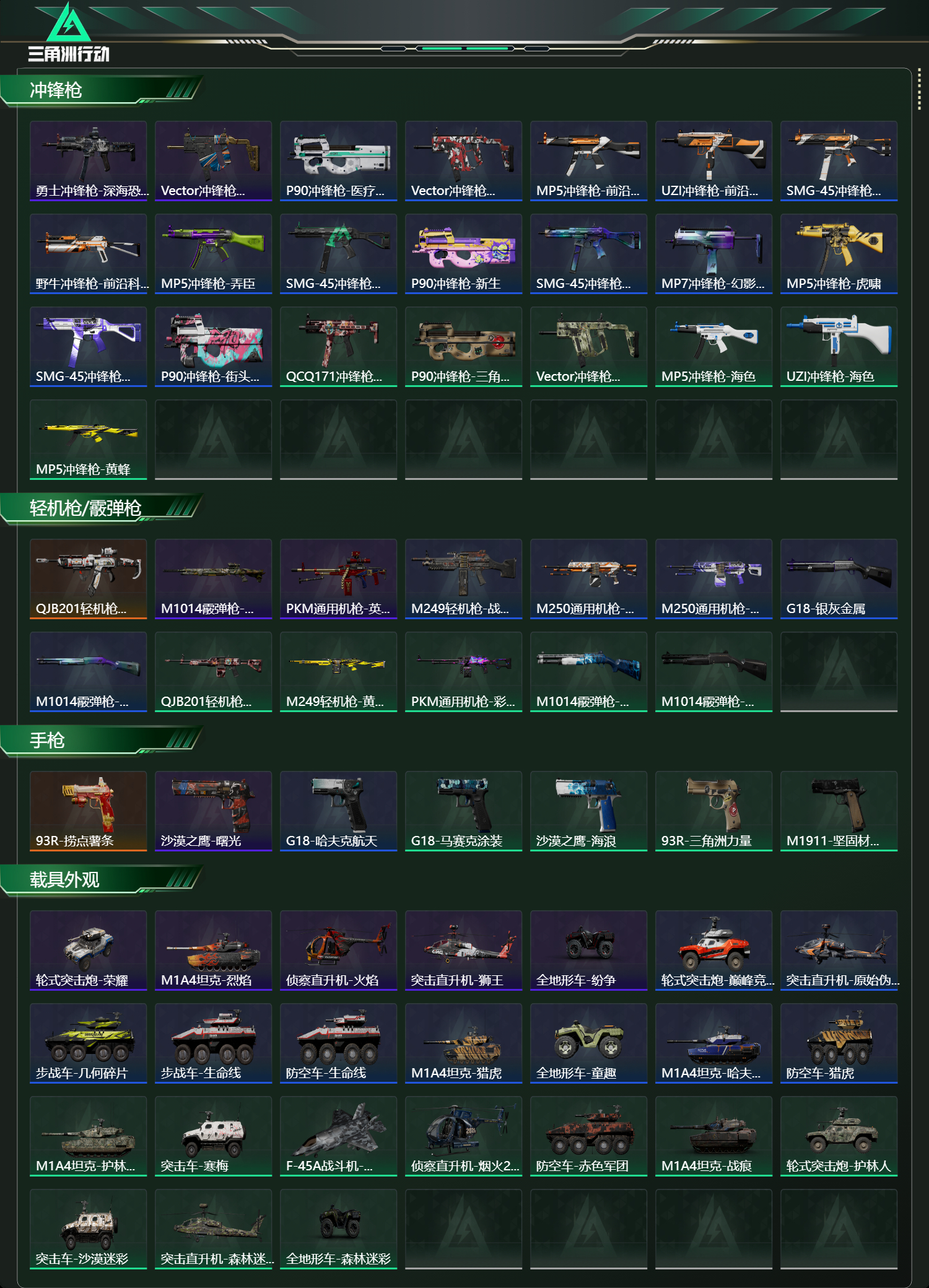Open the G18-银灰金属 item
This screenshot has height=1288, width=929.
tap(839, 579)
